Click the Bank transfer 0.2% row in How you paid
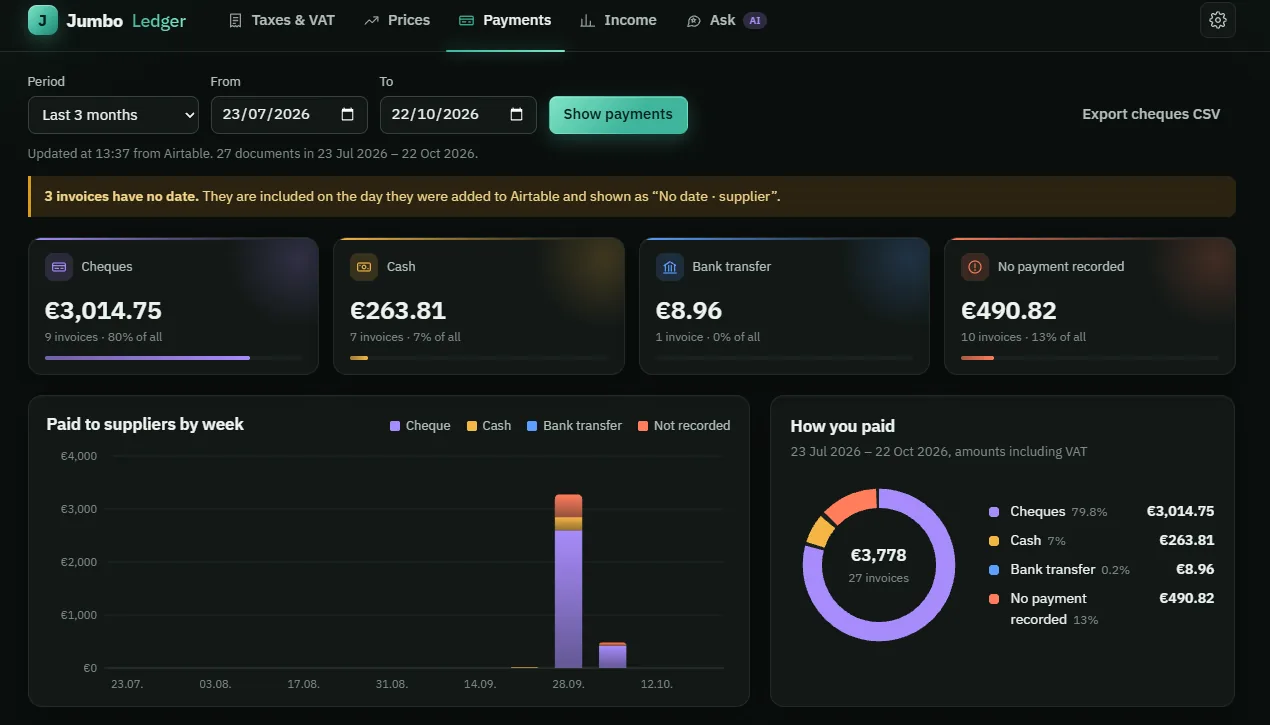The image size is (1270, 725). [1101, 570]
